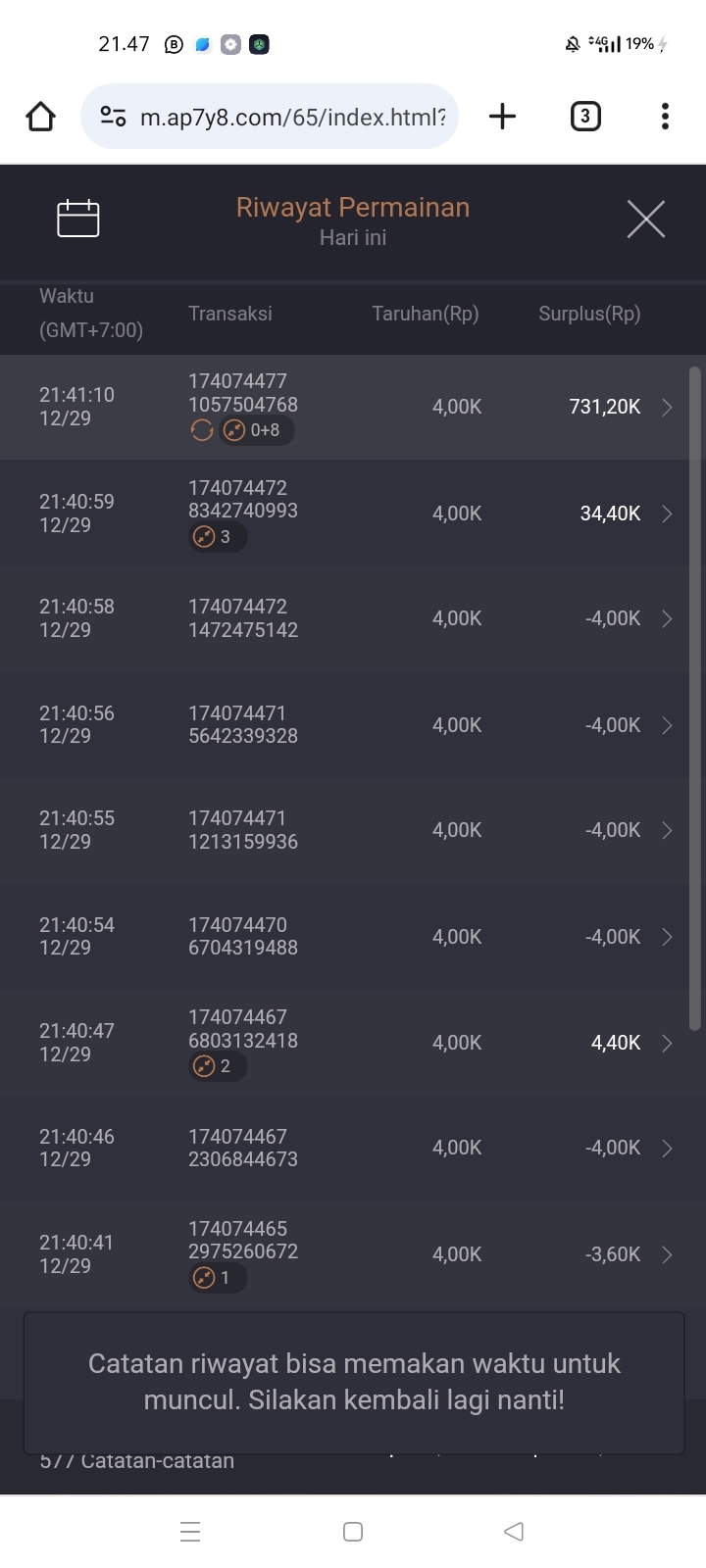This screenshot has width=706, height=1568.
Task: Open the calendar date picker icon
Action: point(78,219)
